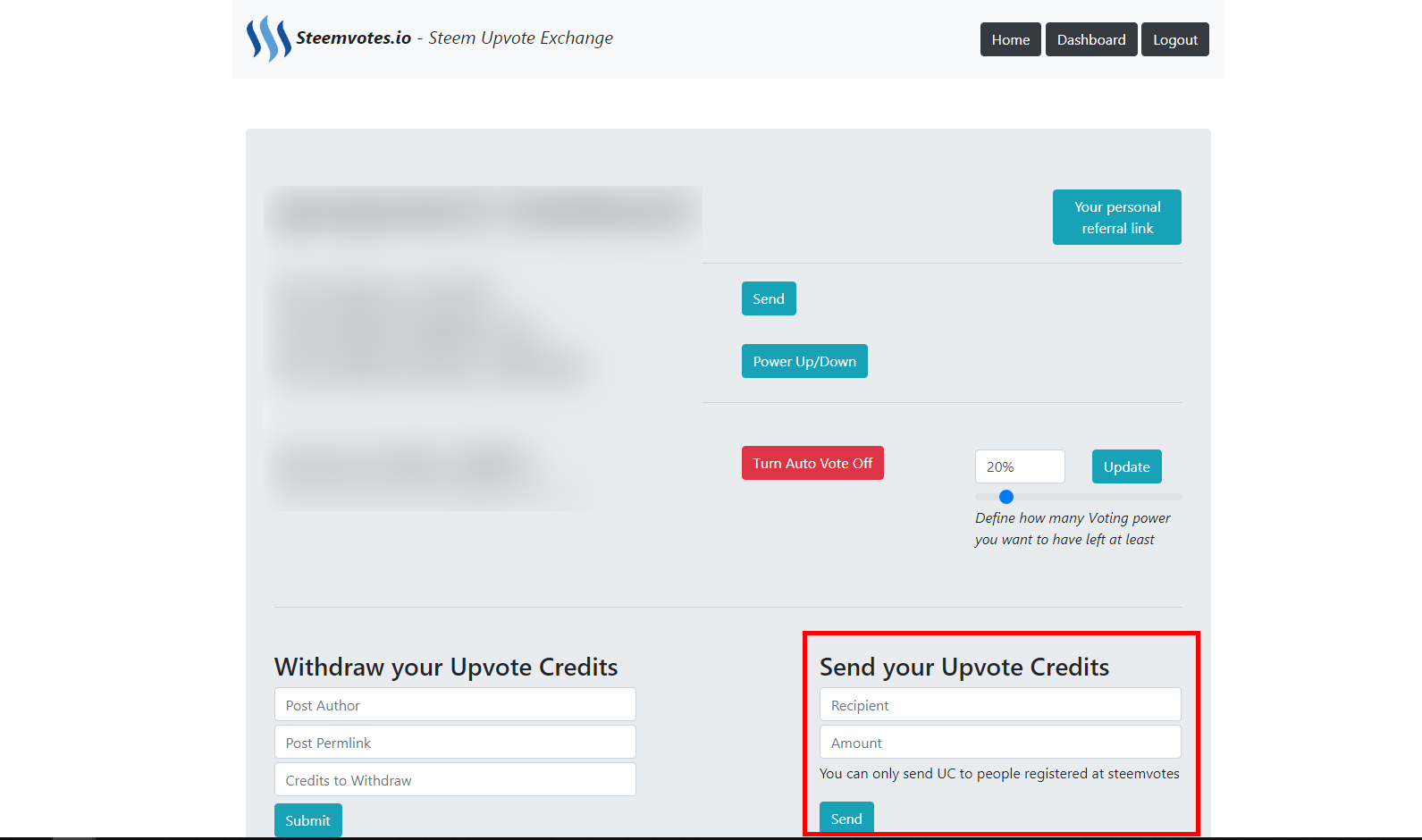Click Send under Send your Upvote Credits

click(x=846, y=819)
